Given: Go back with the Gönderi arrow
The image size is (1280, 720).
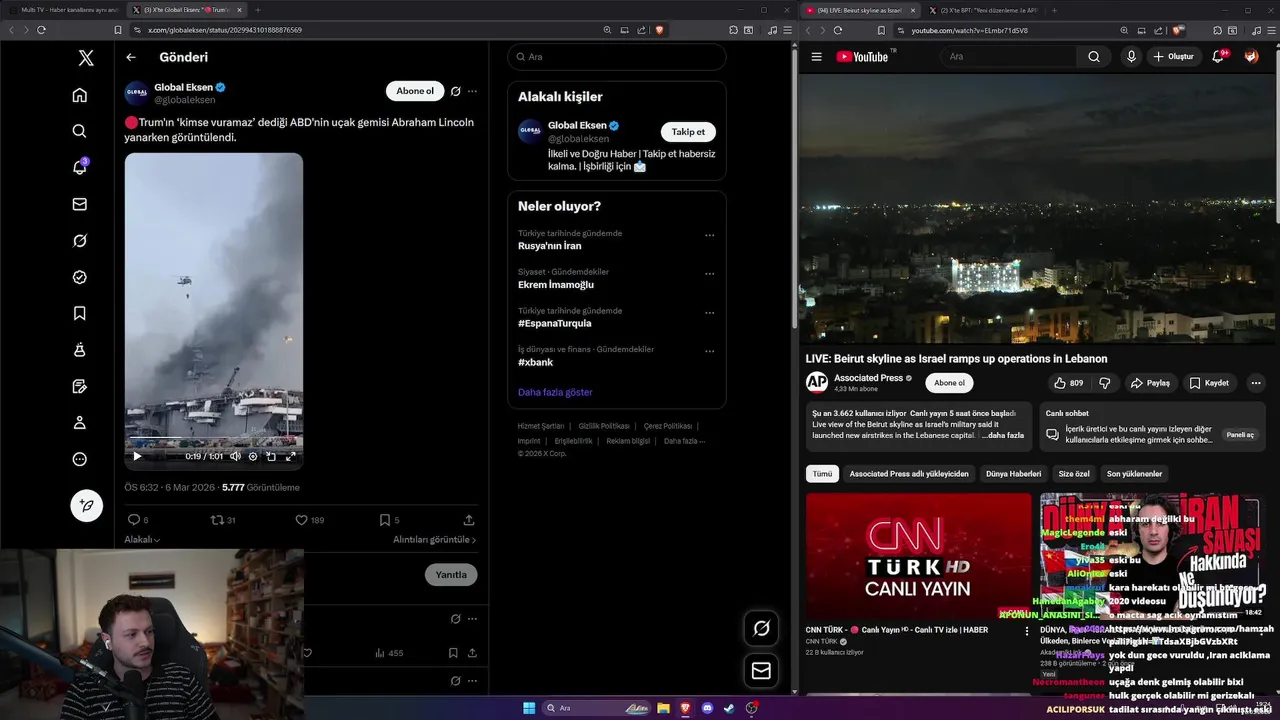Looking at the screenshot, I should [131, 57].
